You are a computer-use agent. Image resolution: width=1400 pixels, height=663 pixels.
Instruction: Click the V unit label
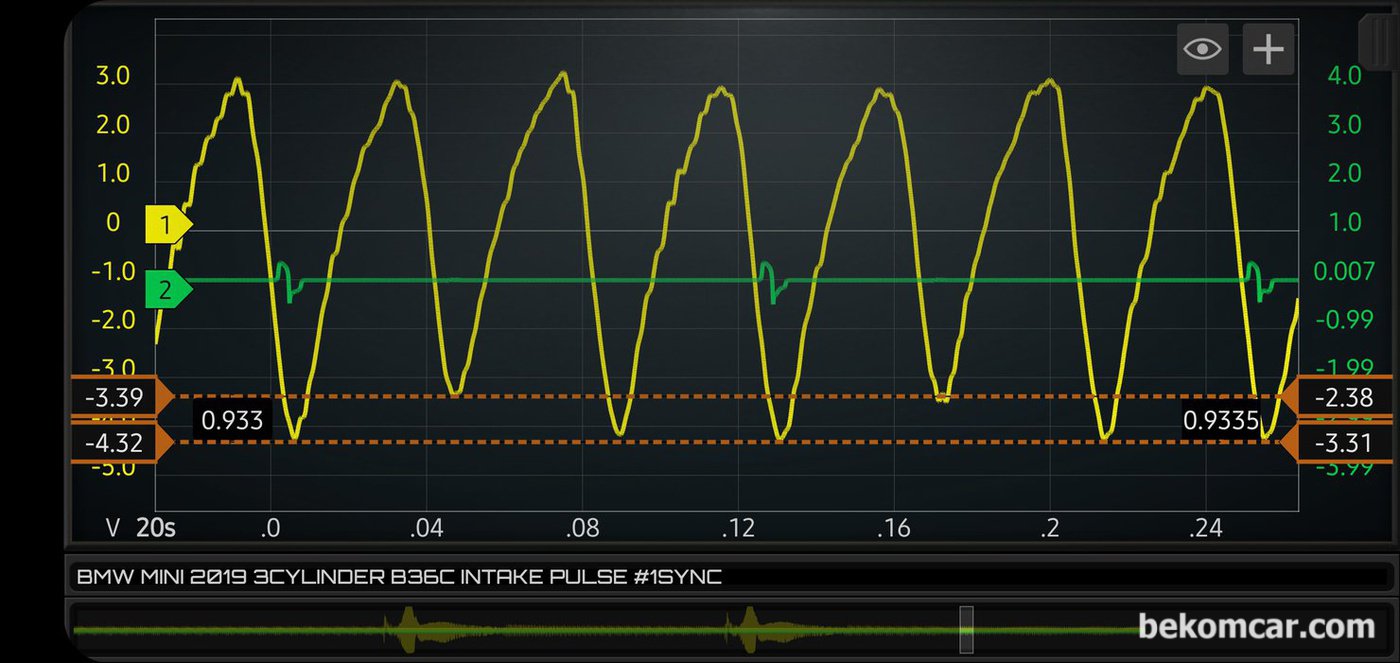click(x=113, y=528)
